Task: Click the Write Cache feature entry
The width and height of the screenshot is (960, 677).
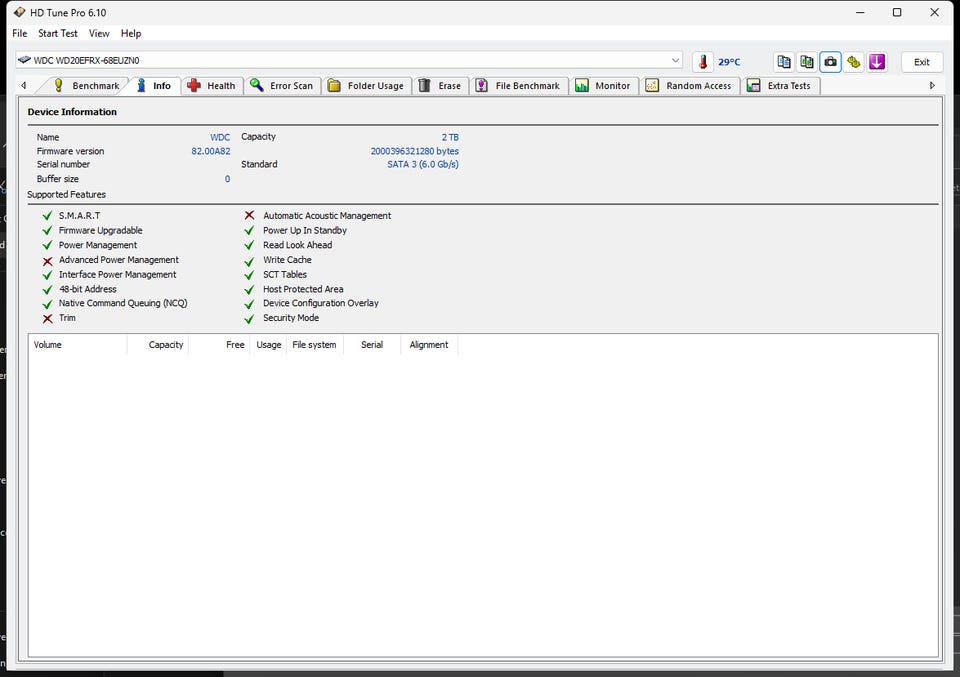Action: pos(287,260)
